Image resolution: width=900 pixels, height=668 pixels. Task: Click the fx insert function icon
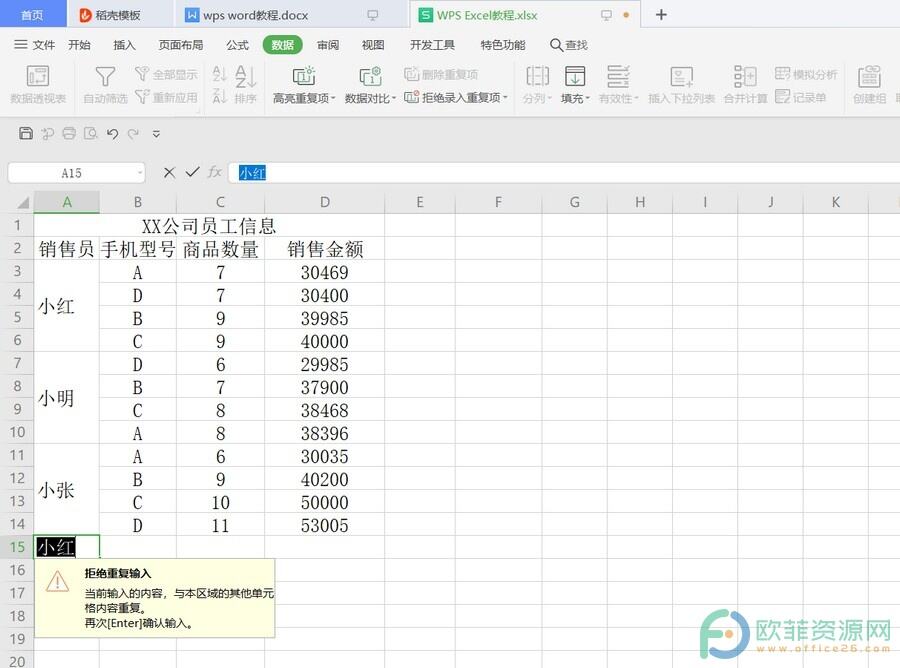(215, 172)
